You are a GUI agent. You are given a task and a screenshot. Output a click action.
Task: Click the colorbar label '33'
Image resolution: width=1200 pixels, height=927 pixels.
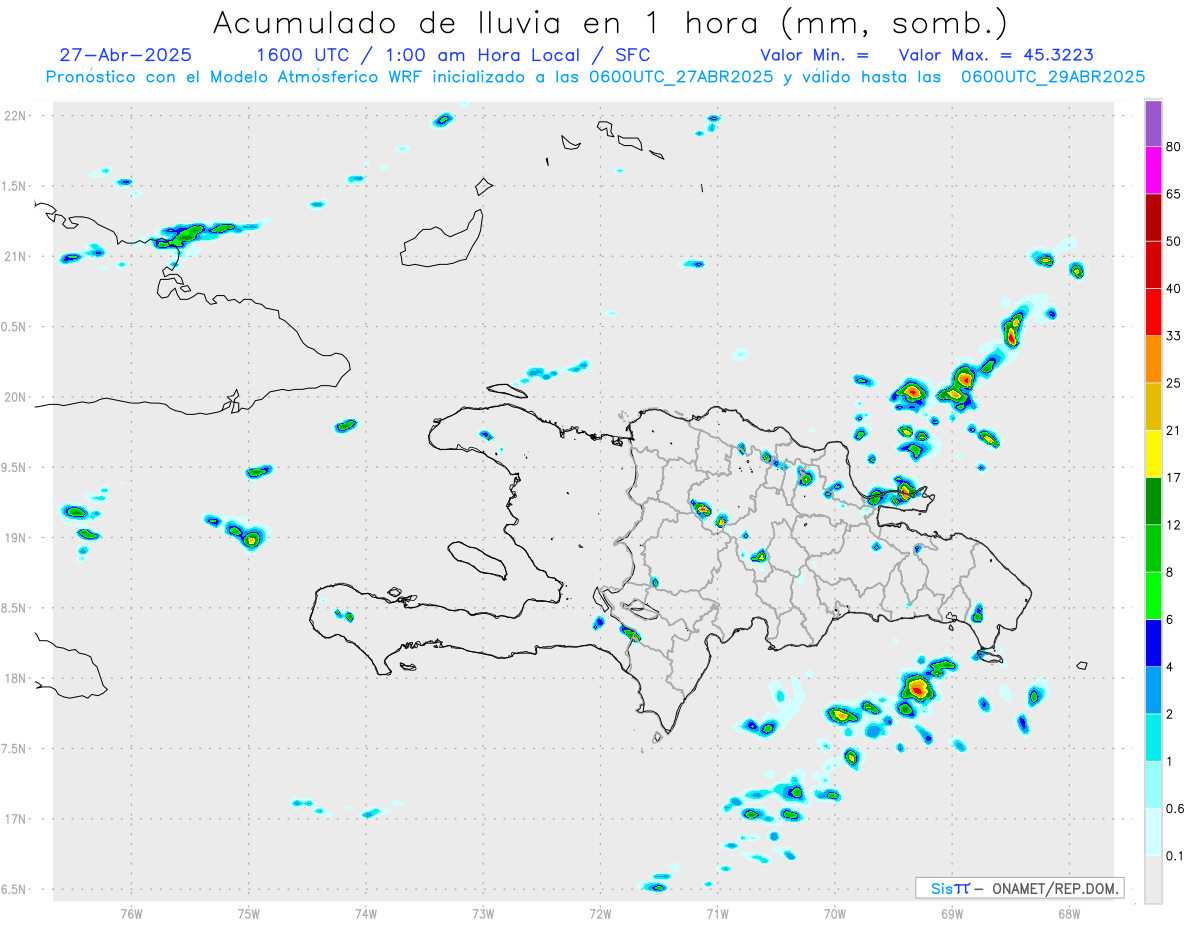pyautogui.click(x=1174, y=335)
